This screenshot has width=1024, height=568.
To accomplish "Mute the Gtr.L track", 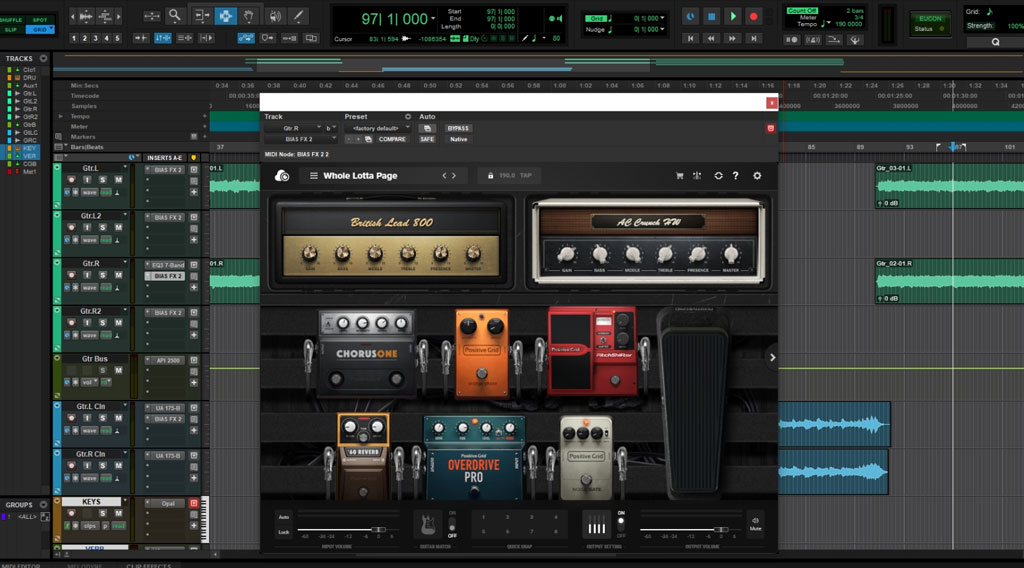I will point(118,180).
